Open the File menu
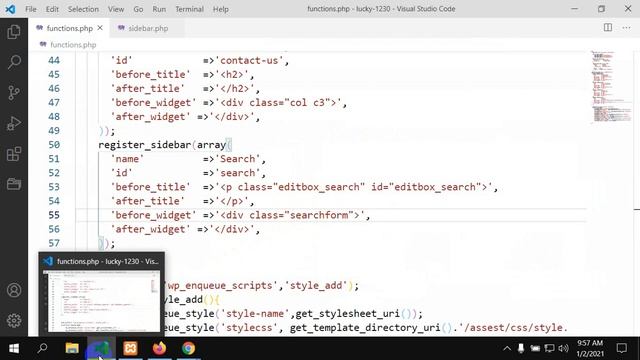 point(31,9)
